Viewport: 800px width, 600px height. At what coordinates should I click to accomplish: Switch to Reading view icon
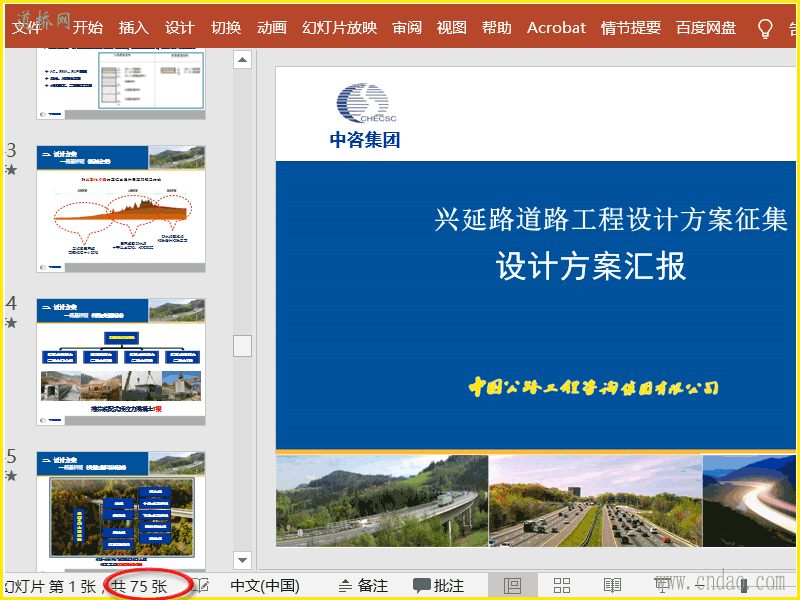(x=612, y=586)
